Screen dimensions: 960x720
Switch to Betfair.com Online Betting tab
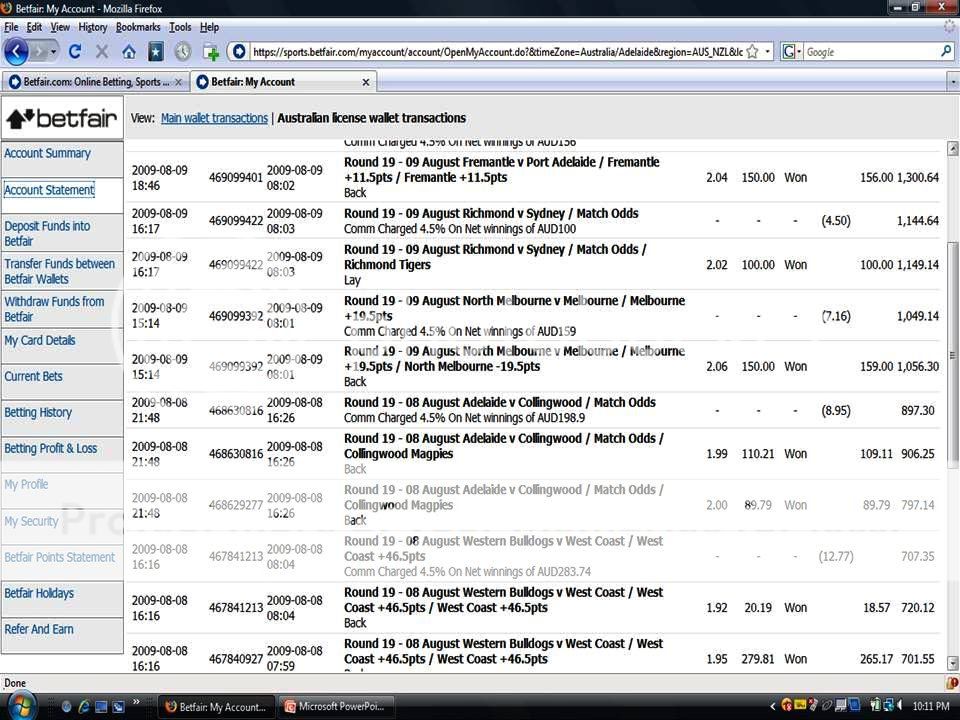pyautogui.click(x=95, y=81)
